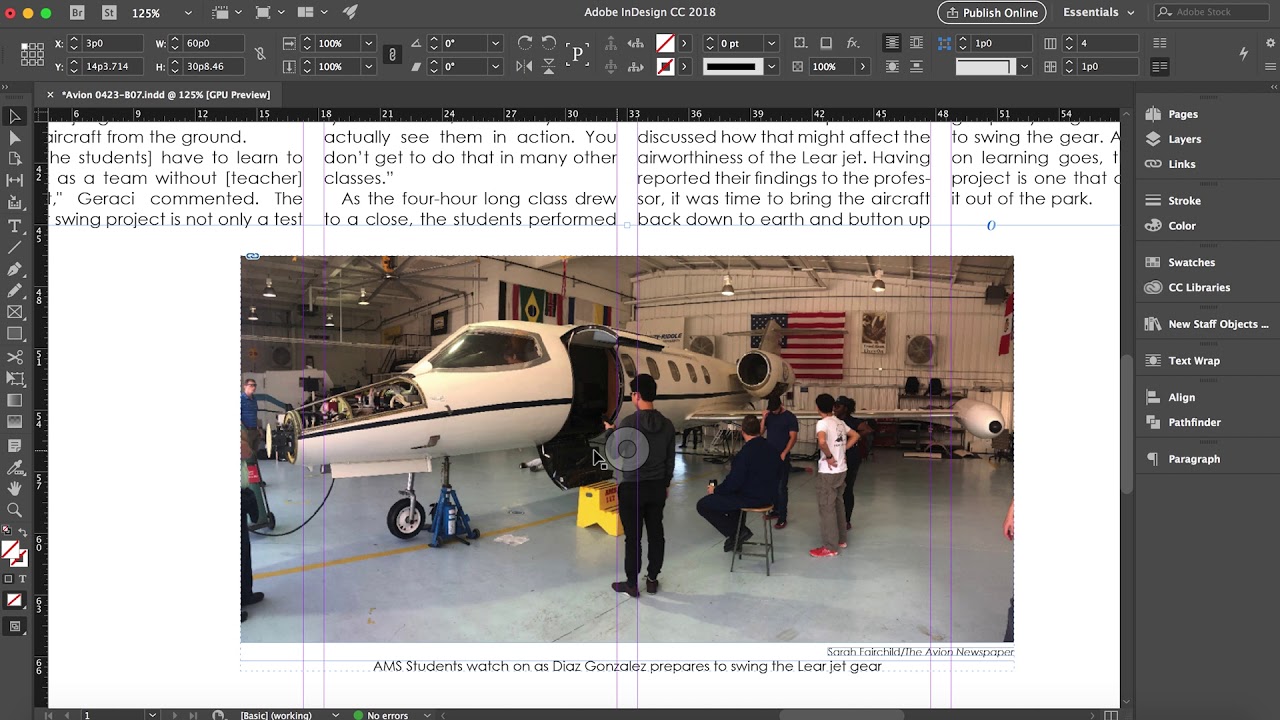Click the stroke color swatch in control bar

pos(665,67)
